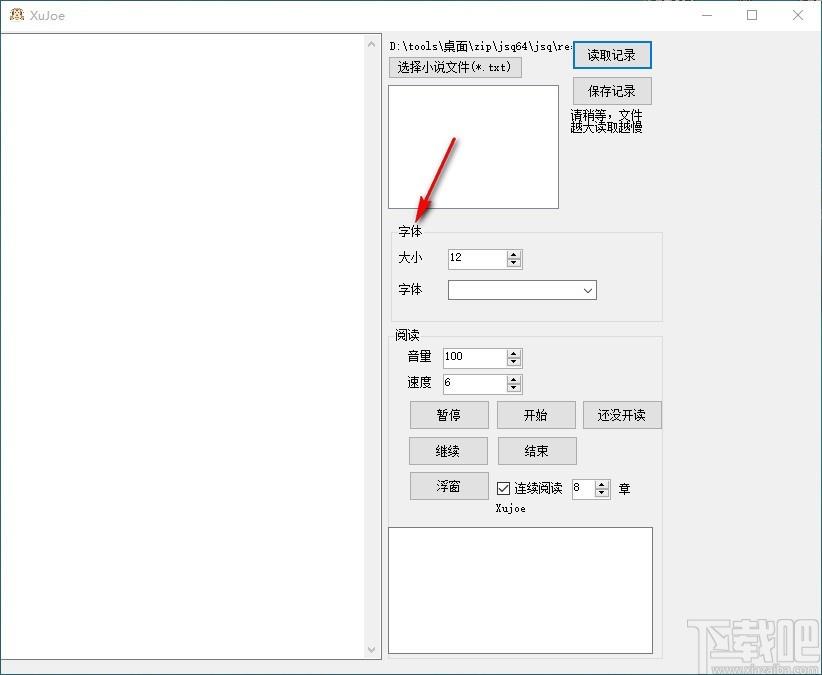Increase 速度 with the up arrow
This screenshot has height=675, width=822.
(514, 379)
